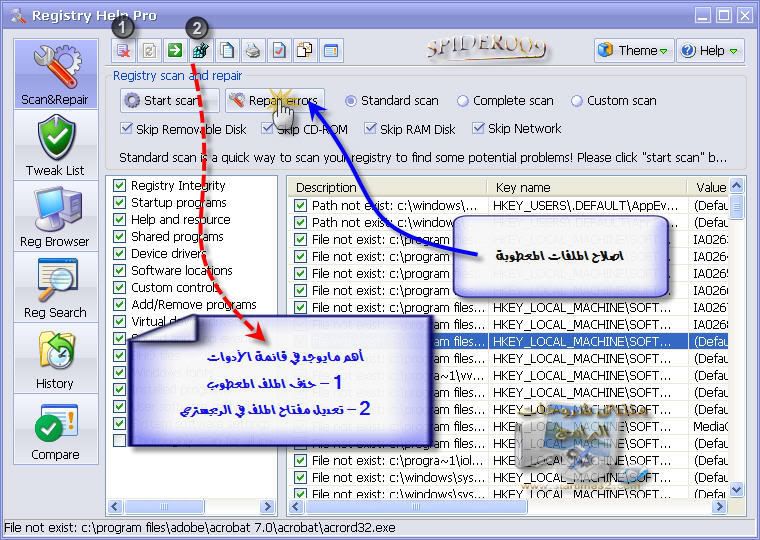The image size is (760, 540).
Task: Uncheck the Add/Remove programs category
Action: point(119,304)
